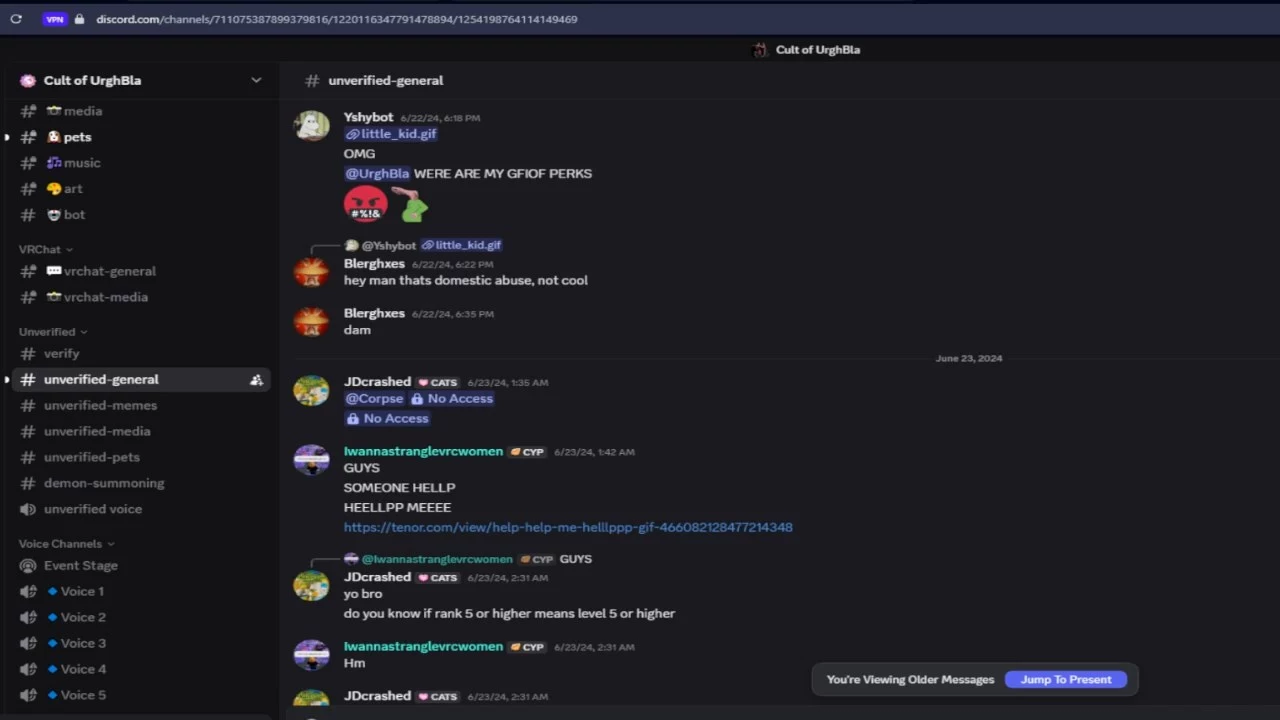Join the Voice 1 channel speaker icon
This screenshot has height=720, width=1280.
point(28,591)
